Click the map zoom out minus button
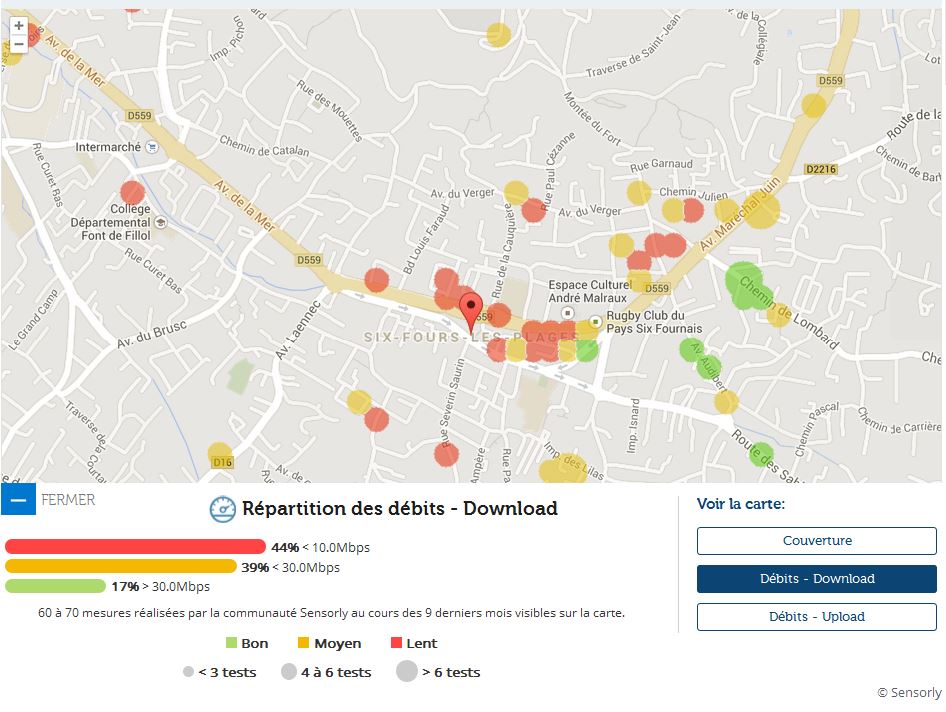Viewport: 946px width, 712px height. [x=18, y=44]
